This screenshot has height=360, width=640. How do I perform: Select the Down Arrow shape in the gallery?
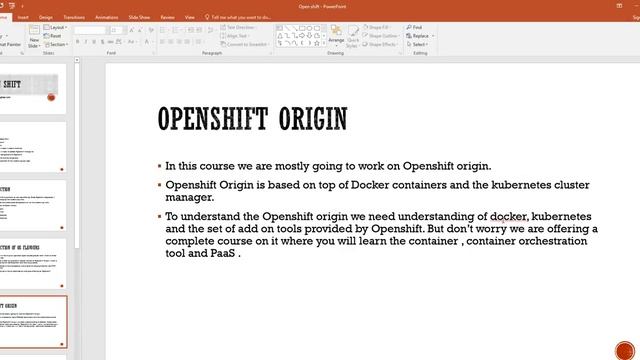click(x=309, y=36)
